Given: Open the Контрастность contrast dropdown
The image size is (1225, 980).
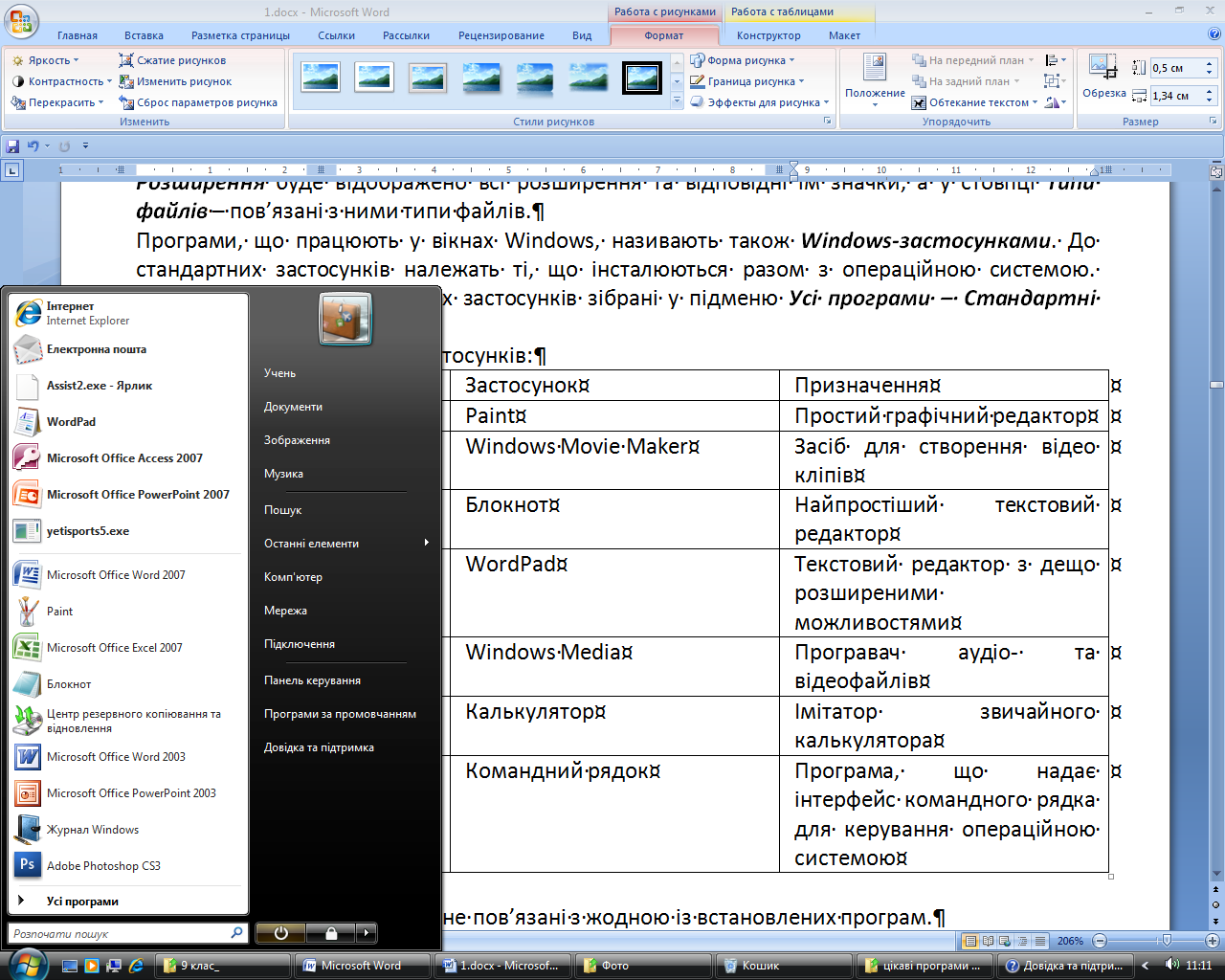Looking at the screenshot, I should tap(62, 81).
